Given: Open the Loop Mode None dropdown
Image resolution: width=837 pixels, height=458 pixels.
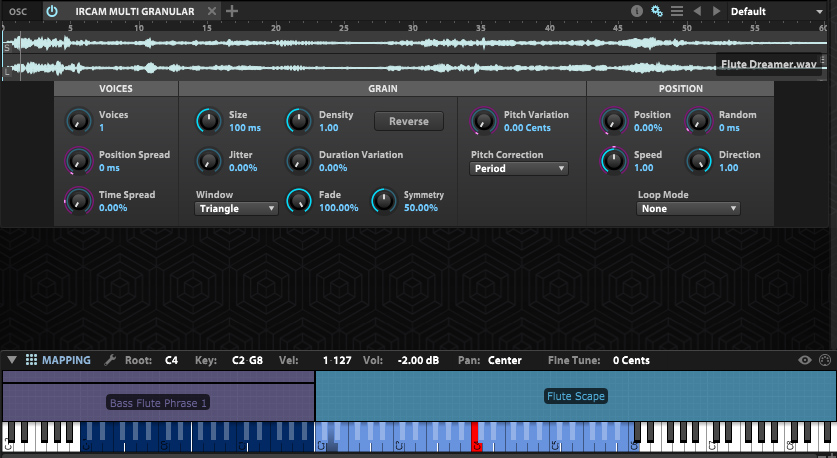Looking at the screenshot, I should [x=688, y=209].
